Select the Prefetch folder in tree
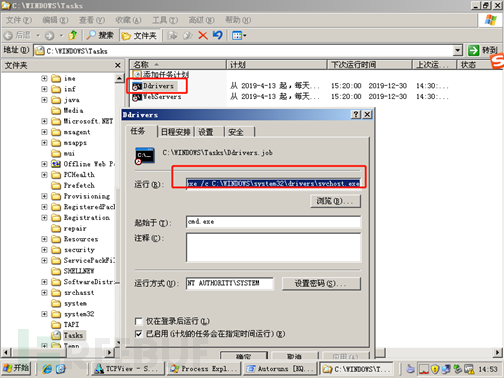Image resolution: width=504 pixels, height=378 pixels. (x=73, y=185)
